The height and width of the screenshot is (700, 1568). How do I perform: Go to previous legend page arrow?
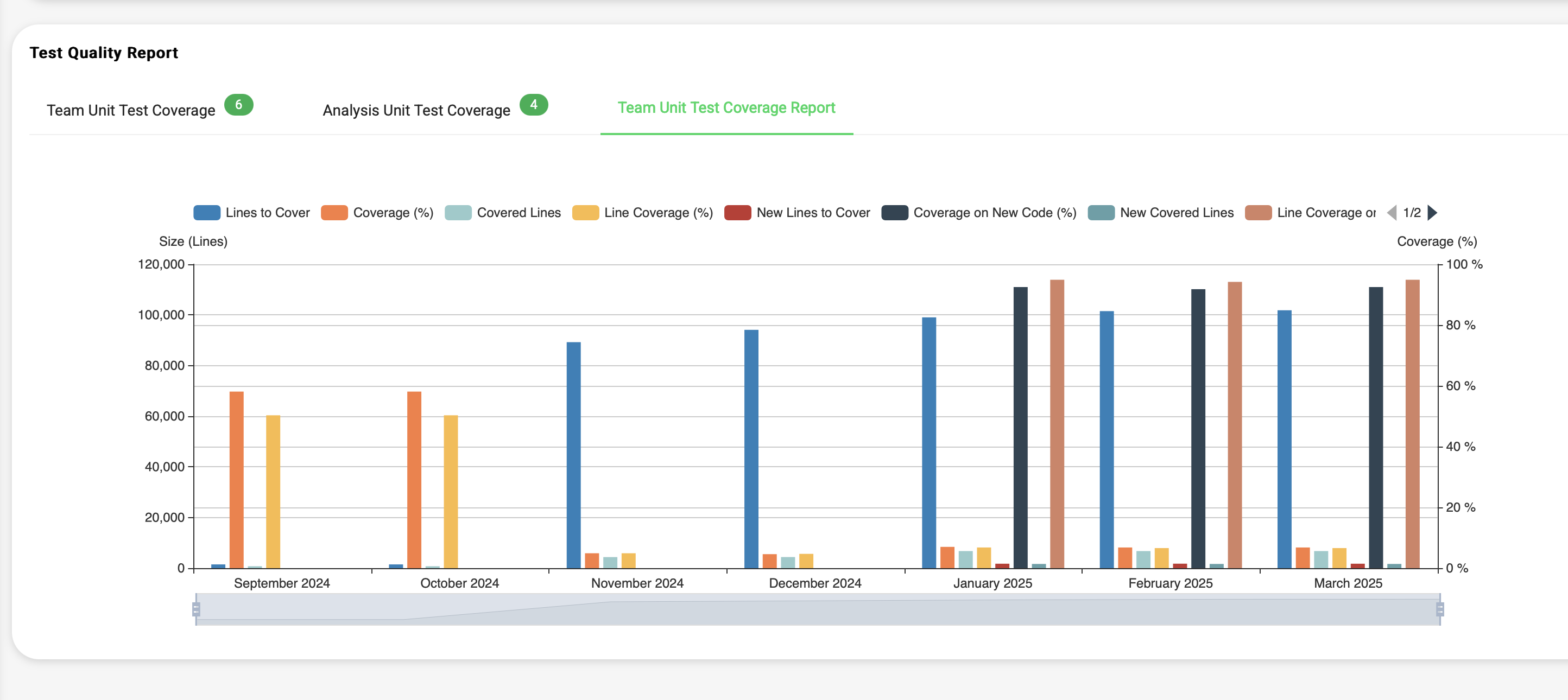coord(1392,213)
